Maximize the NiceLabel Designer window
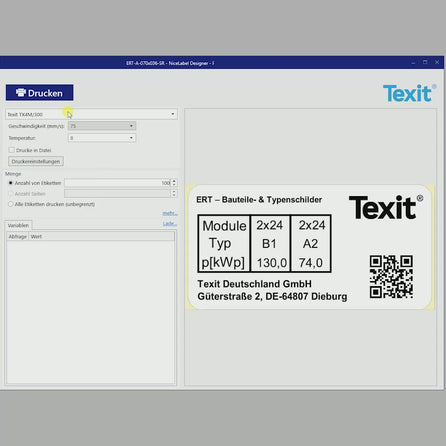Viewport: 446px width, 446px height. (425, 62)
